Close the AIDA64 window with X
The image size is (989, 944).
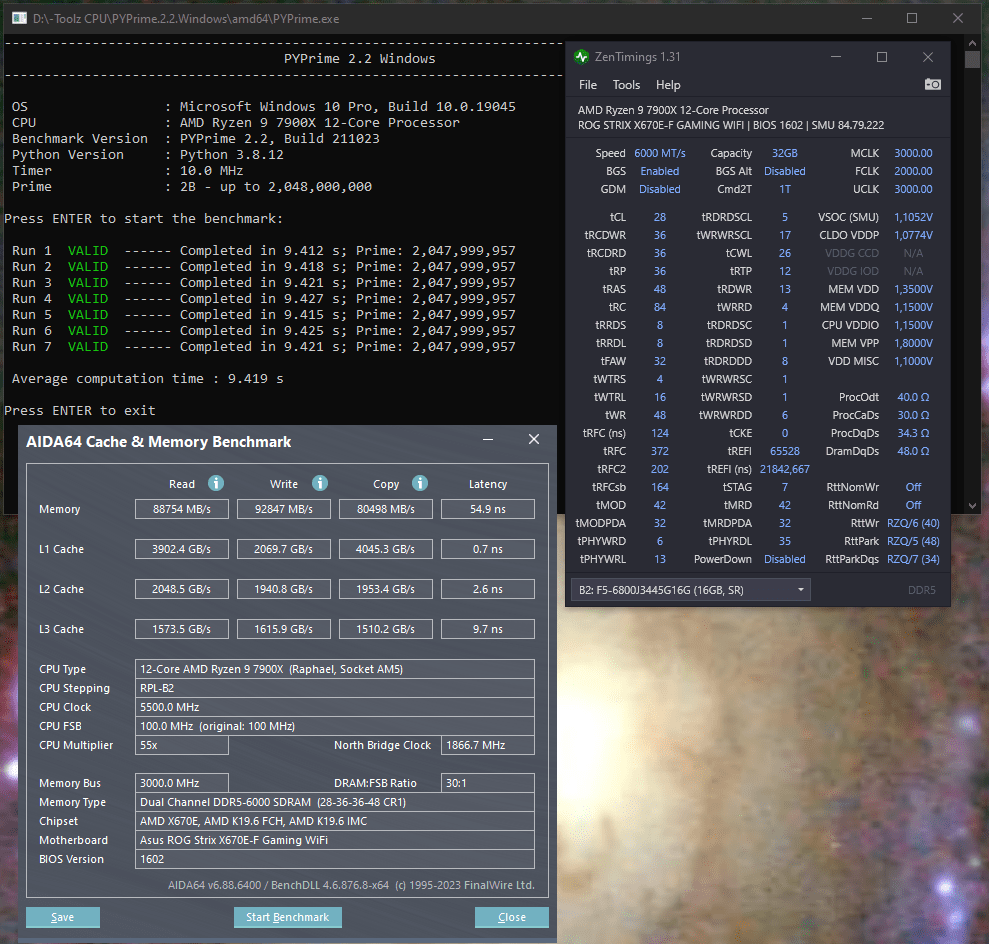pos(534,440)
